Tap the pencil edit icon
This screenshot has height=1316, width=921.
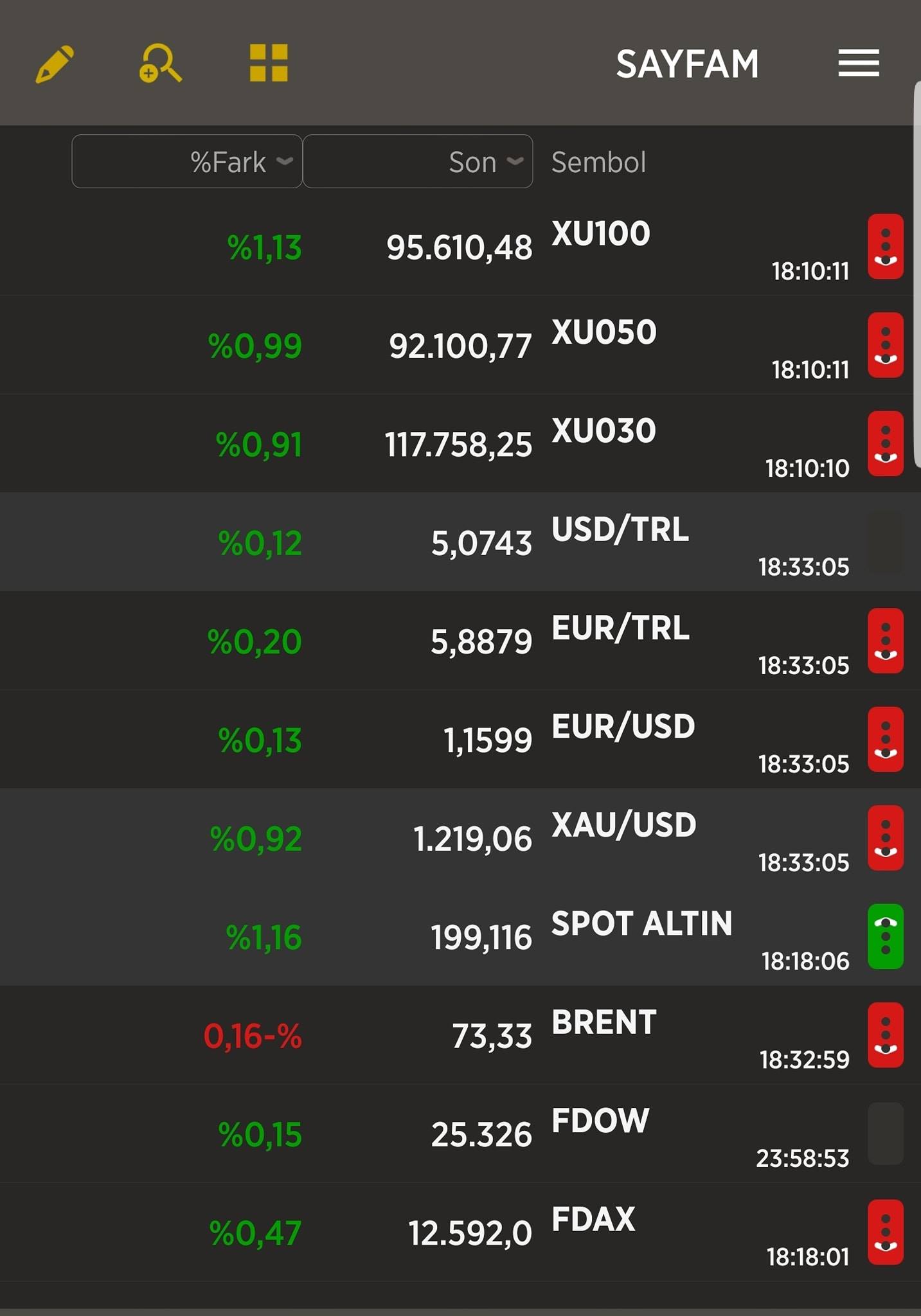pyautogui.click(x=55, y=64)
